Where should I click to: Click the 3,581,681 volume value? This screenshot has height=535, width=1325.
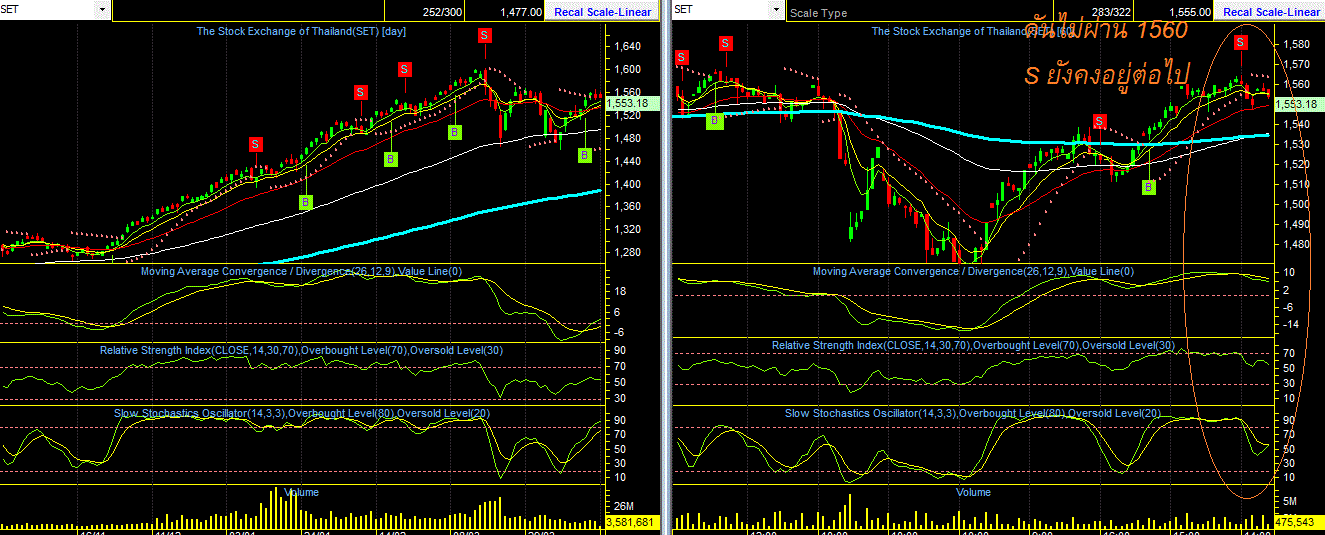tap(630, 522)
